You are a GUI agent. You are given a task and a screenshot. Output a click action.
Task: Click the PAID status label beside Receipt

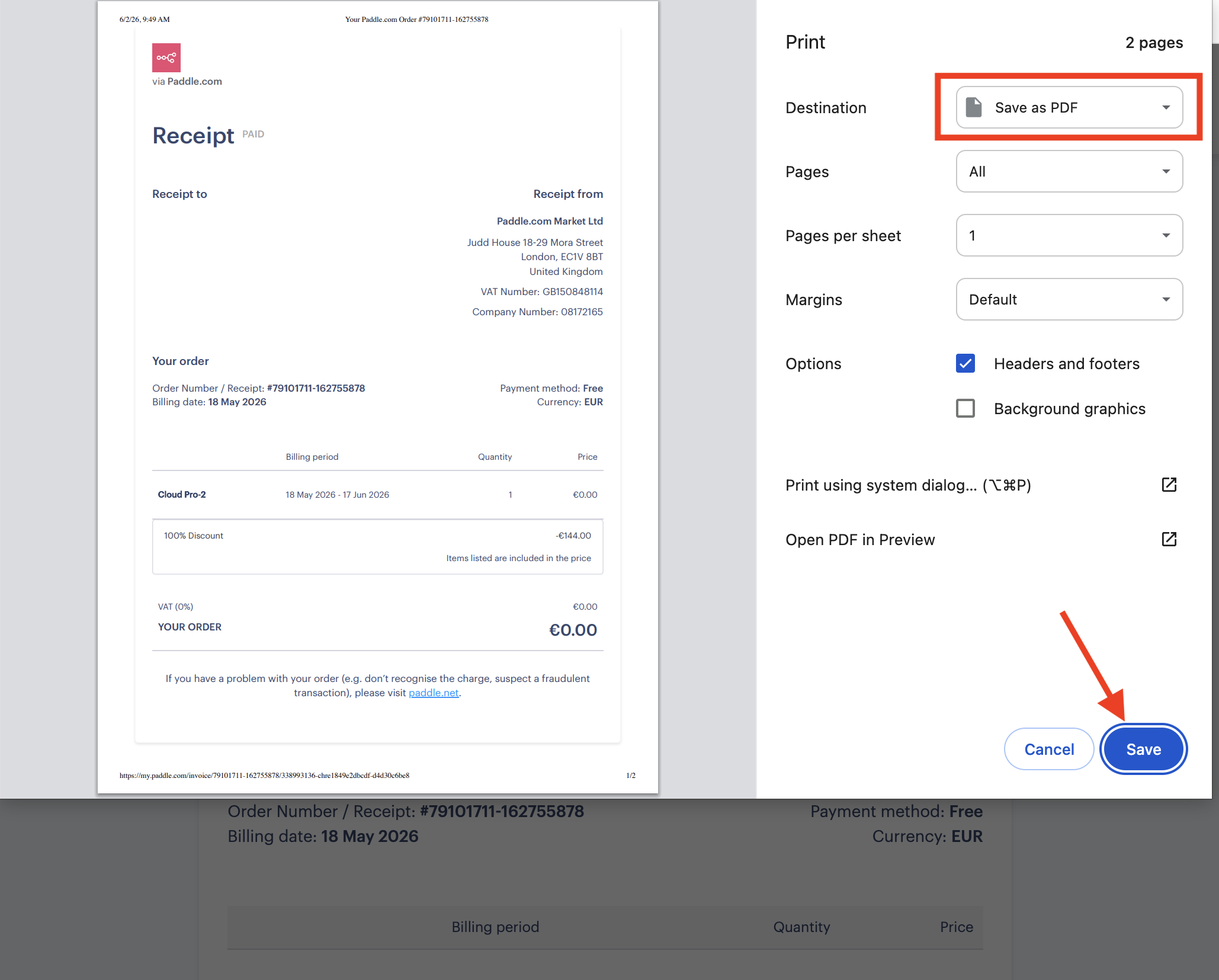click(x=253, y=134)
